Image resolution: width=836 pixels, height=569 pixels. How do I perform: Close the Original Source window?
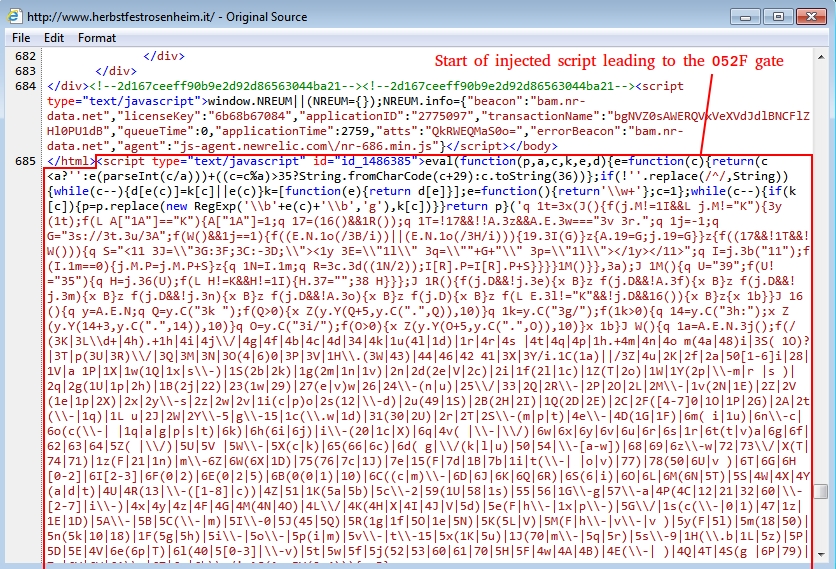pos(811,17)
